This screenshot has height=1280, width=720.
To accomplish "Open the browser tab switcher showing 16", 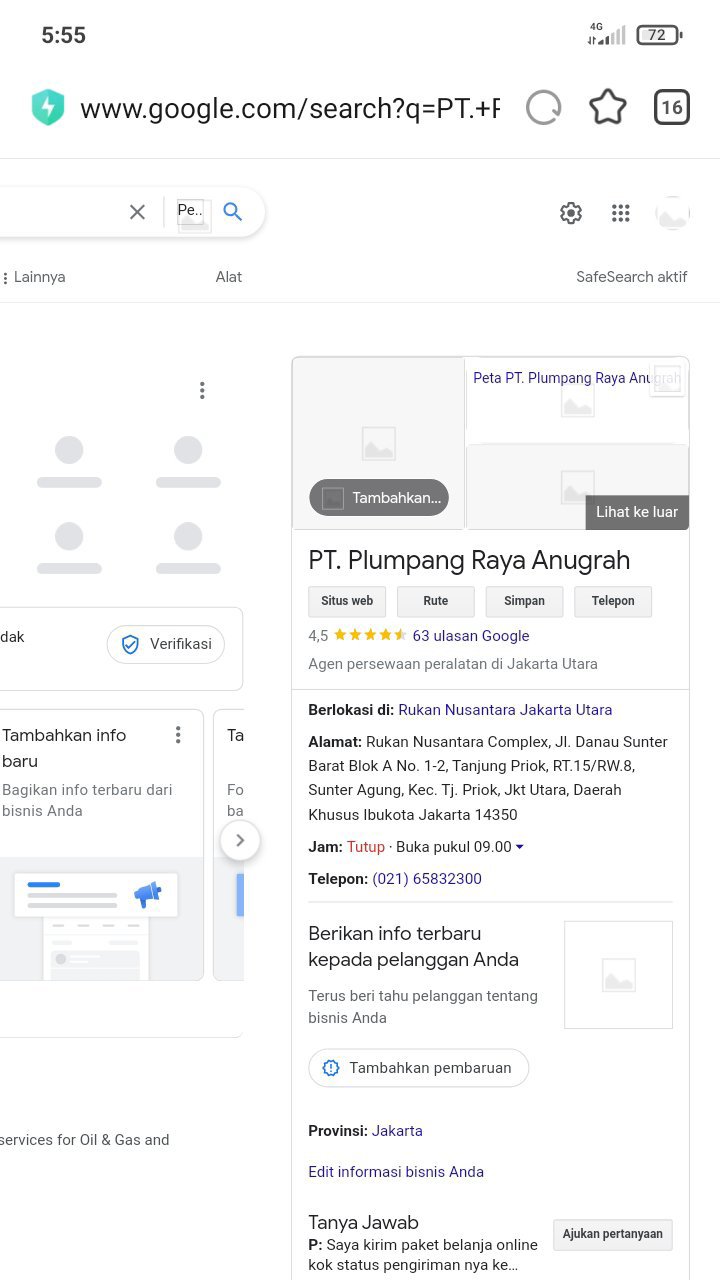I will pyautogui.click(x=672, y=108).
